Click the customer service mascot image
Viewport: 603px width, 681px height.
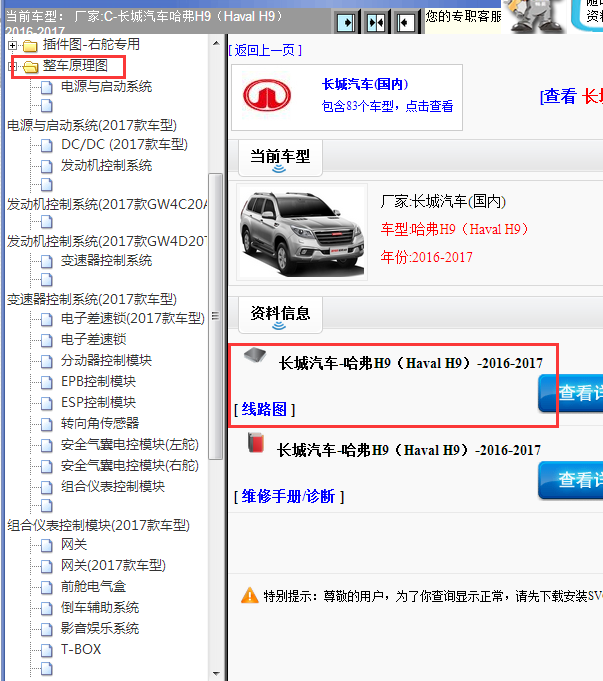[536, 16]
